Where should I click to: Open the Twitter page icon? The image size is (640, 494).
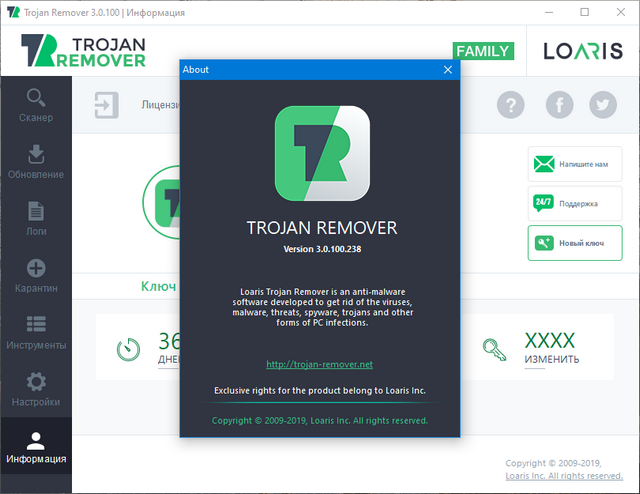pos(603,105)
